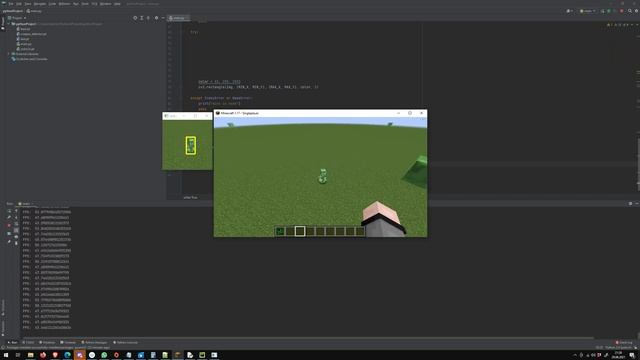Click the highlighted third hotbar slot in Minecraft
Viewport: 640px width, 360px height.
tap(300, 231)
